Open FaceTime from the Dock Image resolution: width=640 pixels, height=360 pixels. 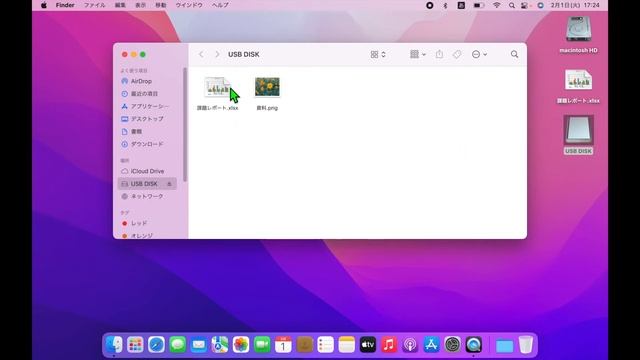click(262, 345)
